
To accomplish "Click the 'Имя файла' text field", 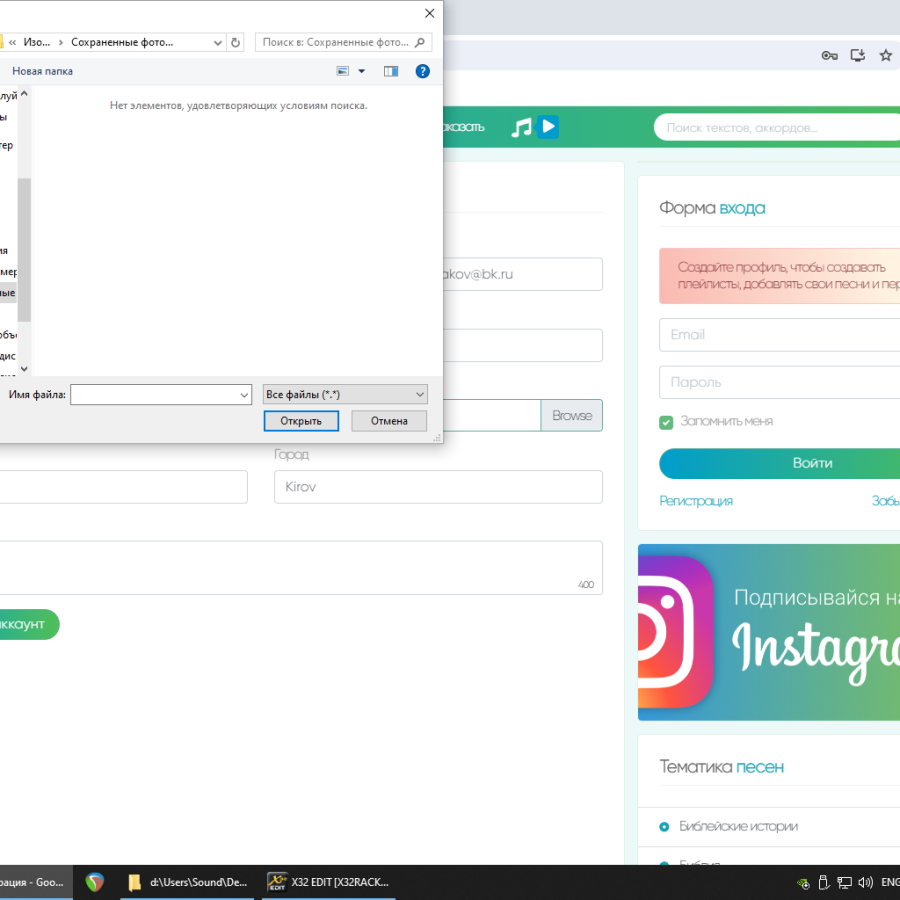I will (x=154, y=395).
